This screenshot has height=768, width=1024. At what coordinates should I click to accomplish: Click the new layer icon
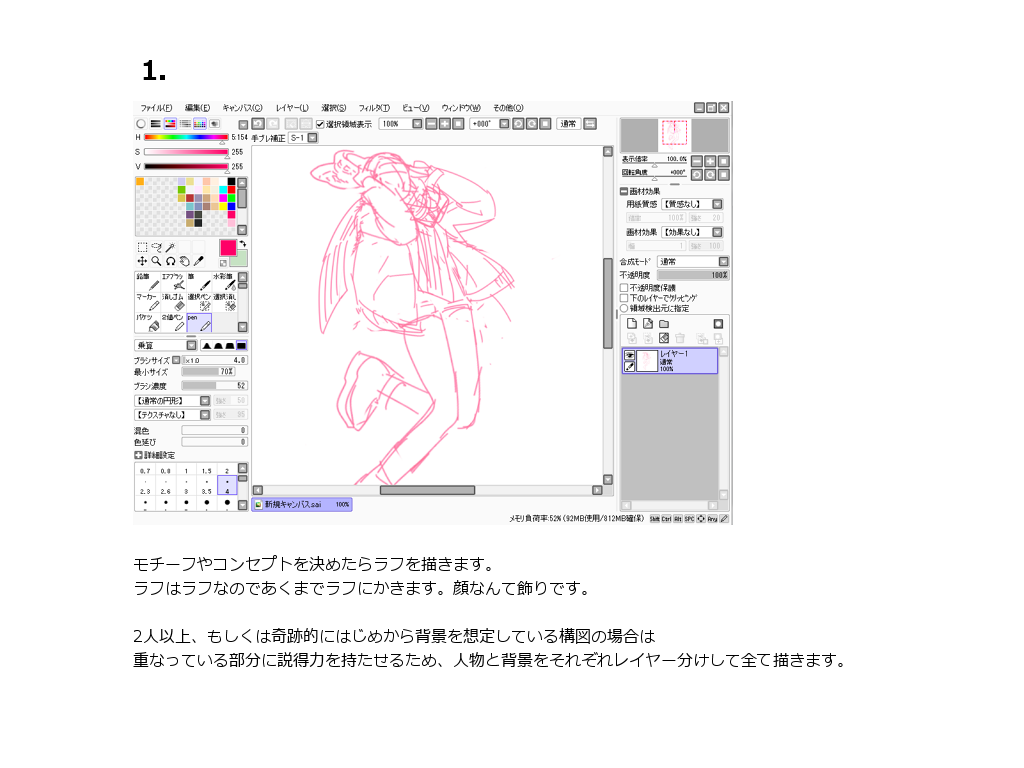tap(631, 324)
